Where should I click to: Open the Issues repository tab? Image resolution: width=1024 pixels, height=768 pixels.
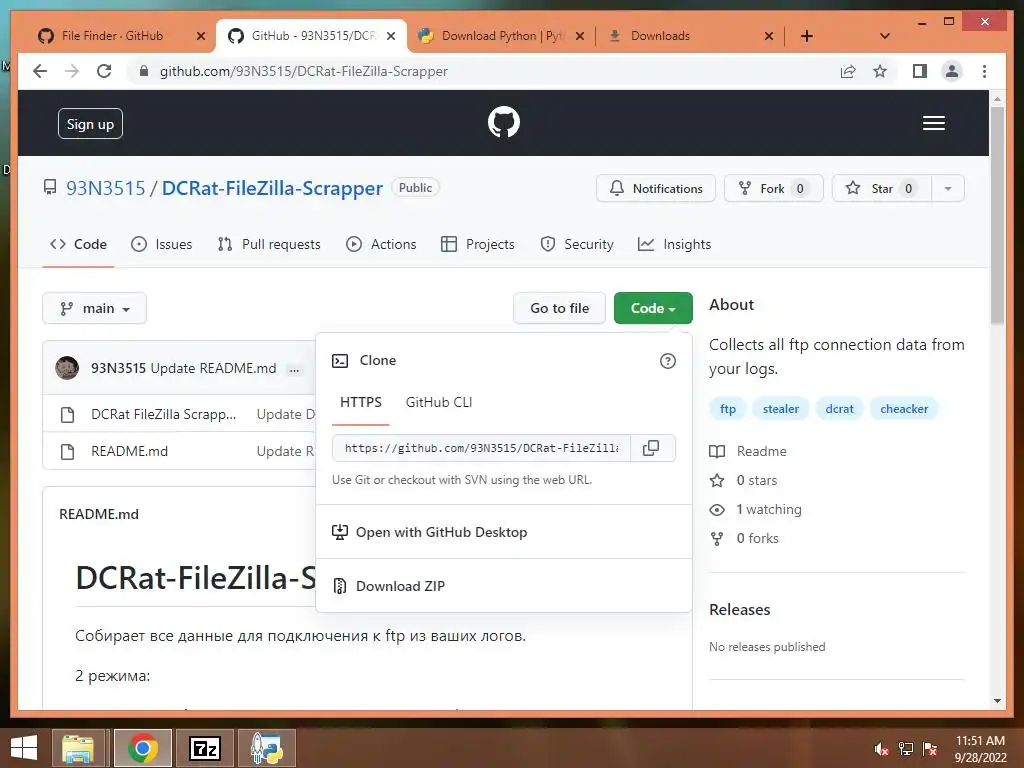[161, 244]
